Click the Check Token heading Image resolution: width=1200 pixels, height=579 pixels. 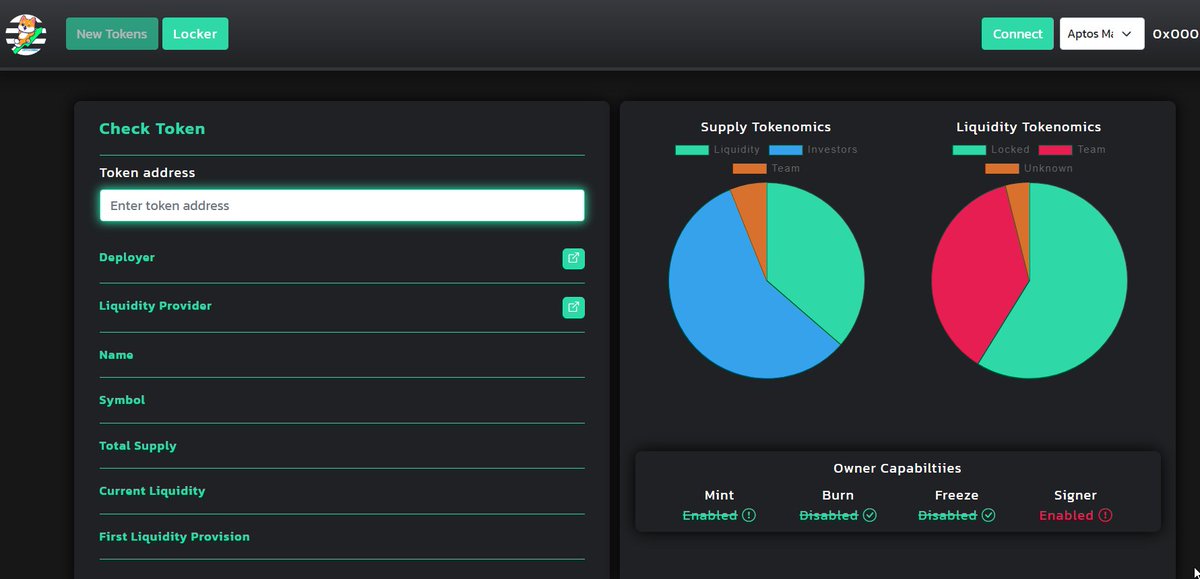(152, 129)
